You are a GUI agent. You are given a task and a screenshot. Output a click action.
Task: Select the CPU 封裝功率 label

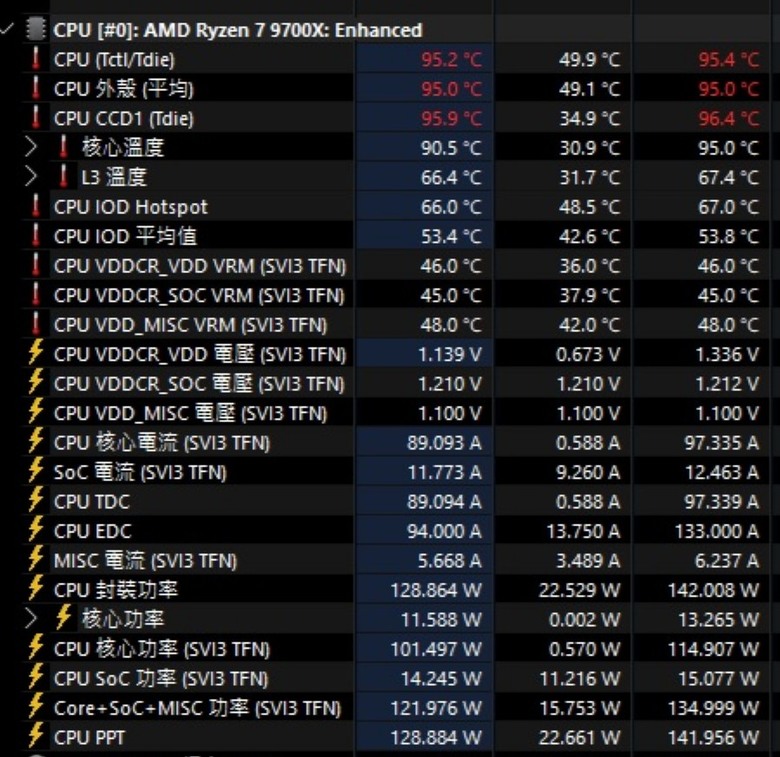[115, 590]
